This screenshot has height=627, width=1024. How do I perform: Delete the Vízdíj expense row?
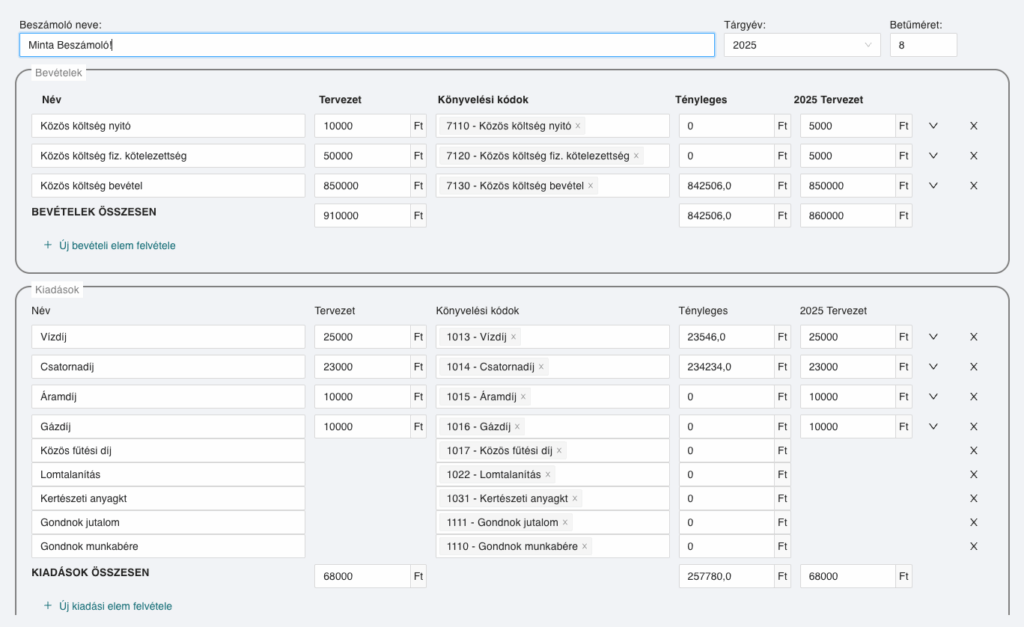(973, 337)
